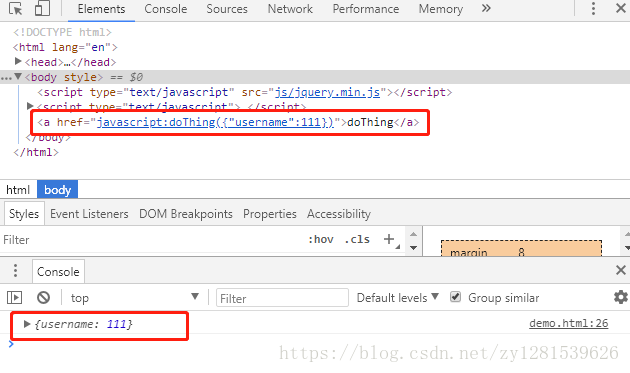The width and height of the screenshot is (630, 373).
Task: Expand the inline script element node
Action: pyautogui.click(x=30, y=106)
